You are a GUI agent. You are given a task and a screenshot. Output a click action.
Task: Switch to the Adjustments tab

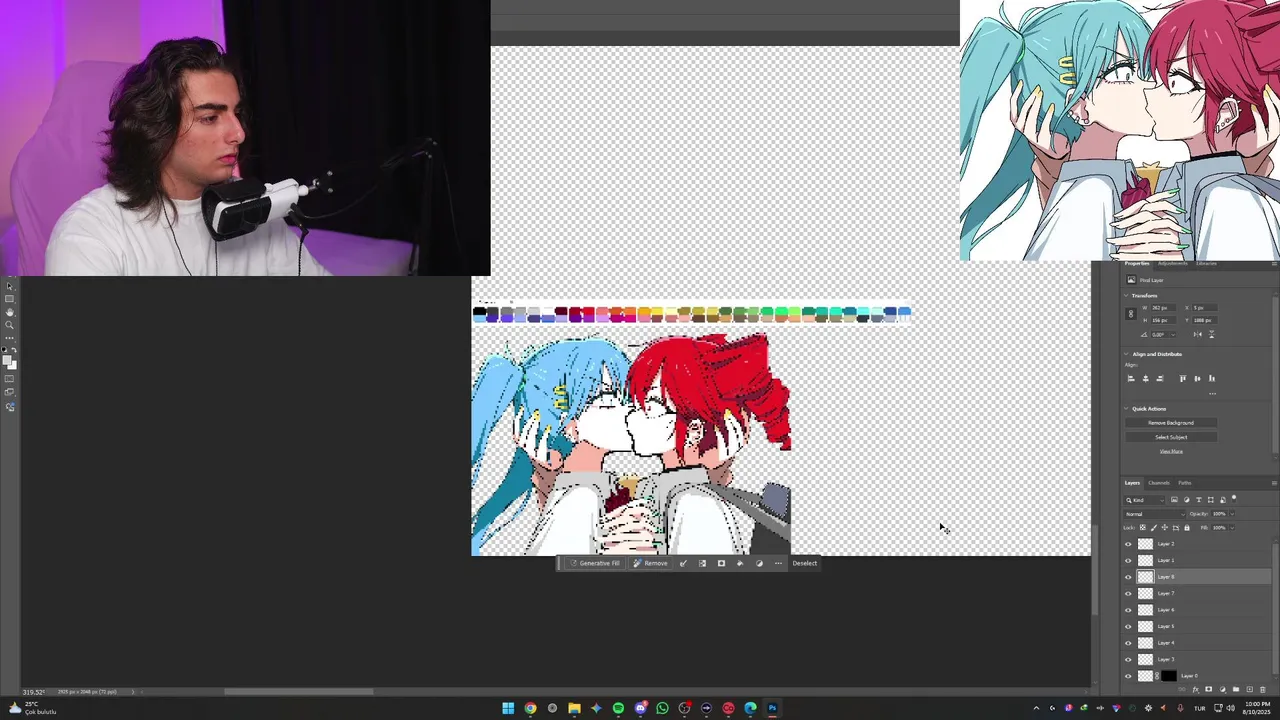coord(1172,264)
